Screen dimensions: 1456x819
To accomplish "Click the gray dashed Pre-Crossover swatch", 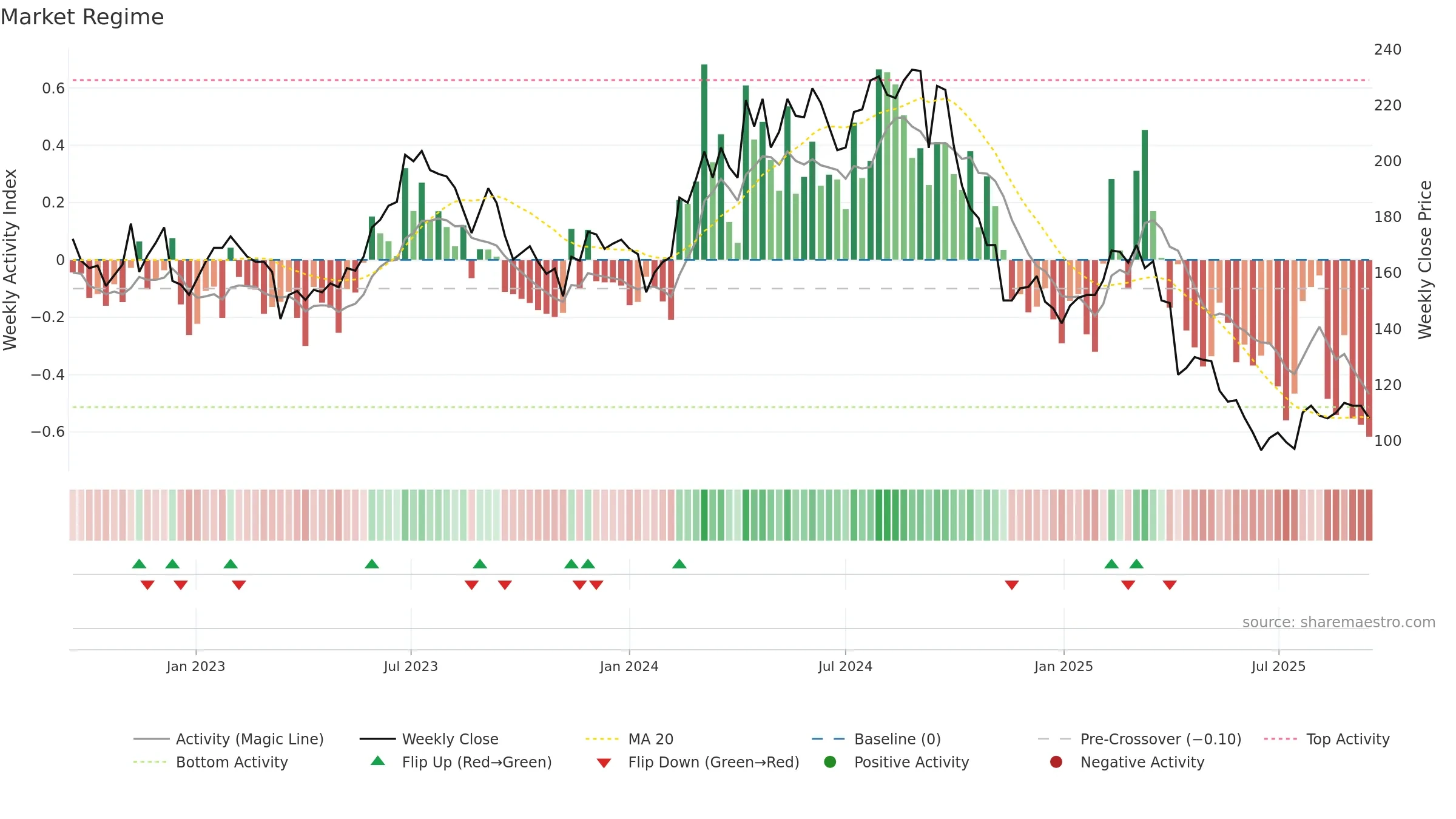I will tap(1055, 739).
